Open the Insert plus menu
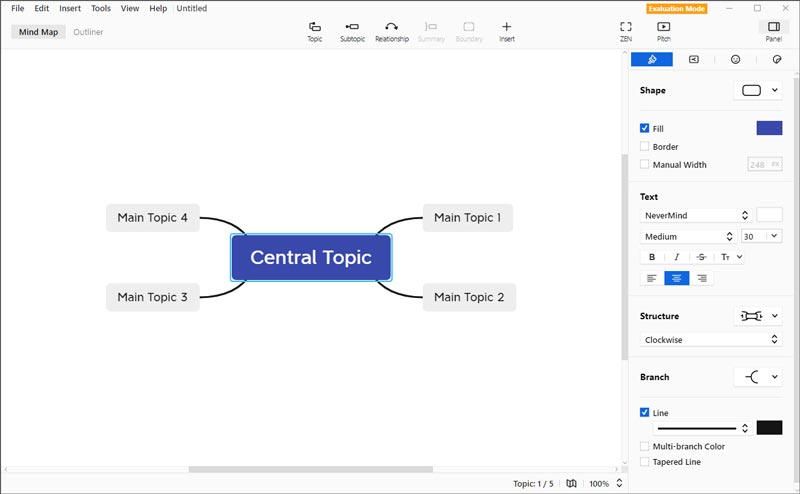Screen dimensions: 800x494 coord(507,31)
